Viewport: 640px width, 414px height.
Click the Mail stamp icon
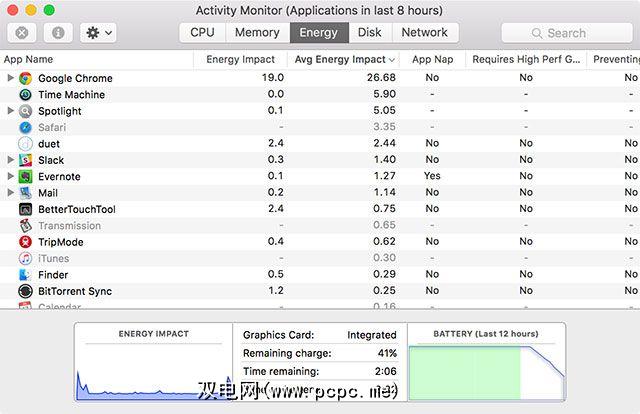click(25, 193)
